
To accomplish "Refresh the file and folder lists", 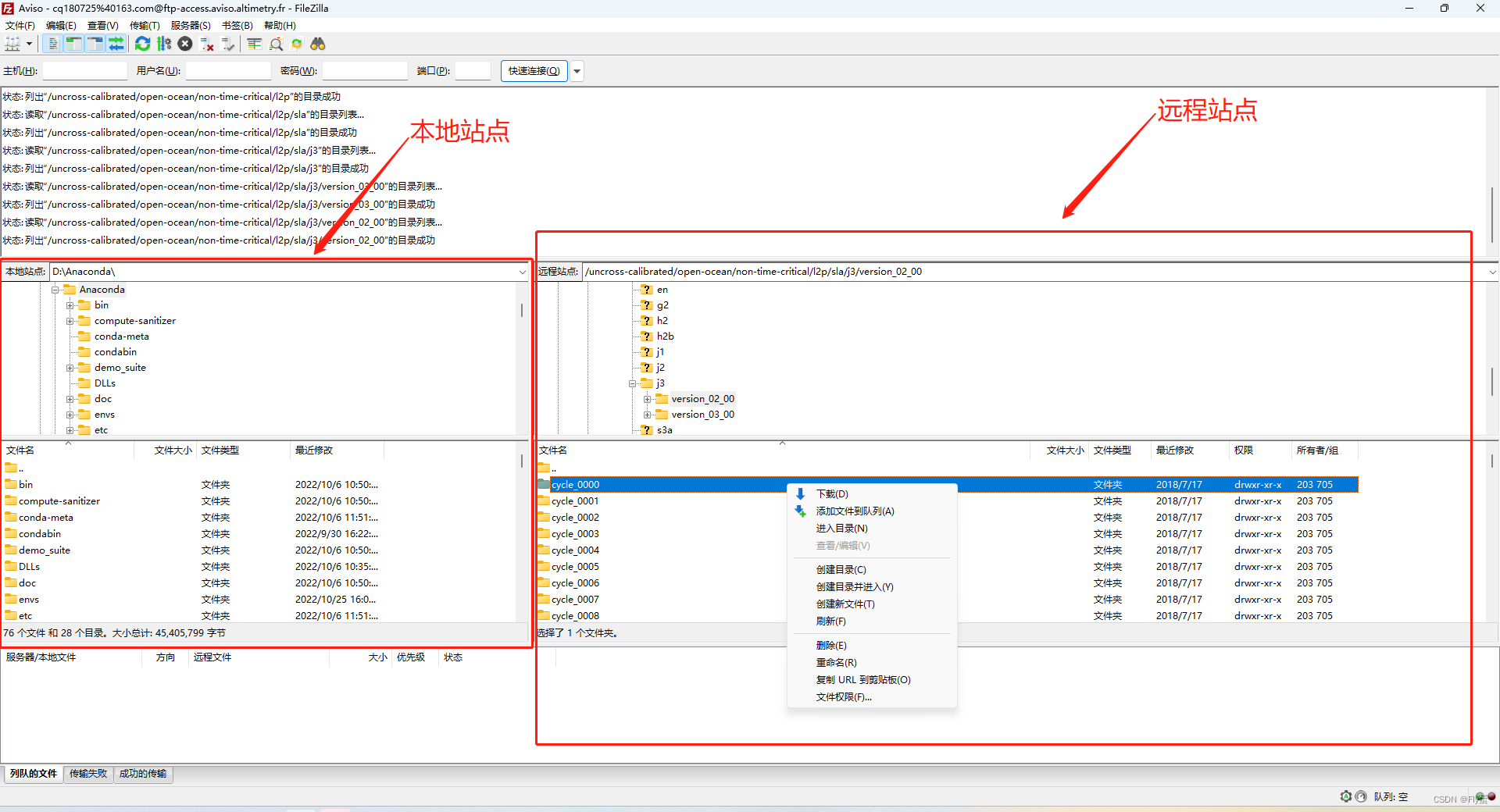I will tap(142, 44).
